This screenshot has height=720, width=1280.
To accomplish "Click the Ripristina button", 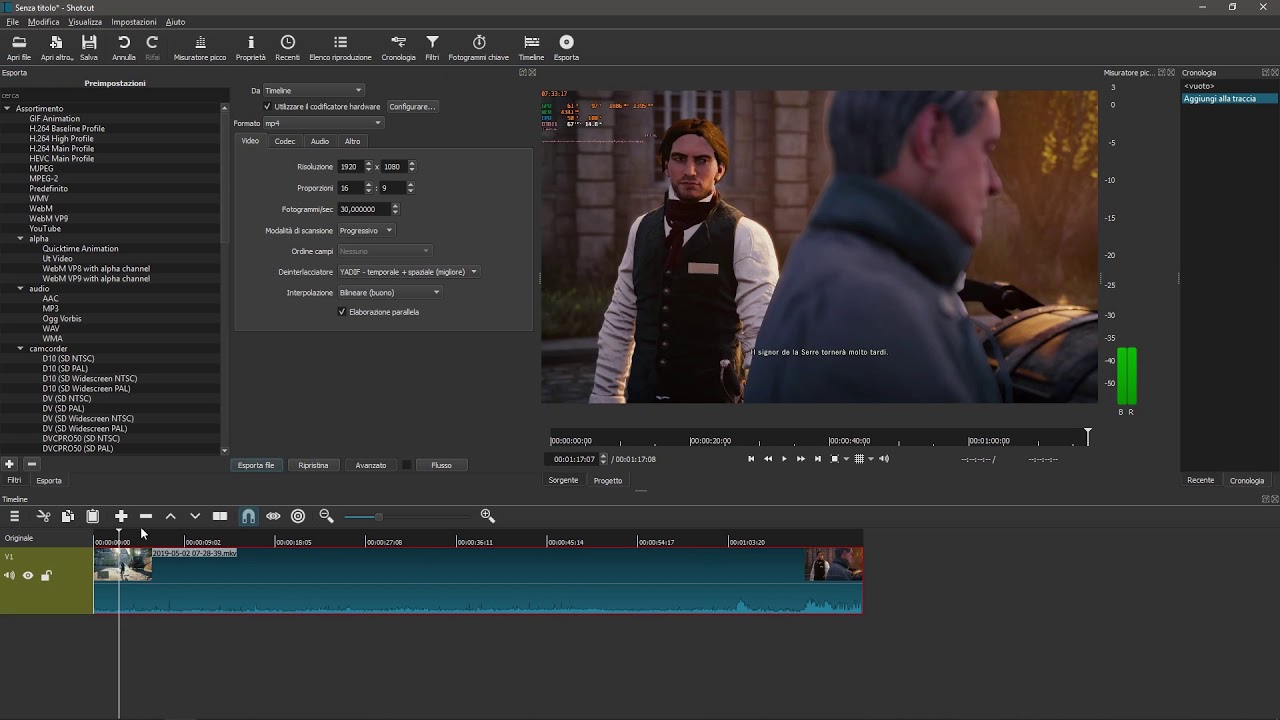I will tap(313, 465).
